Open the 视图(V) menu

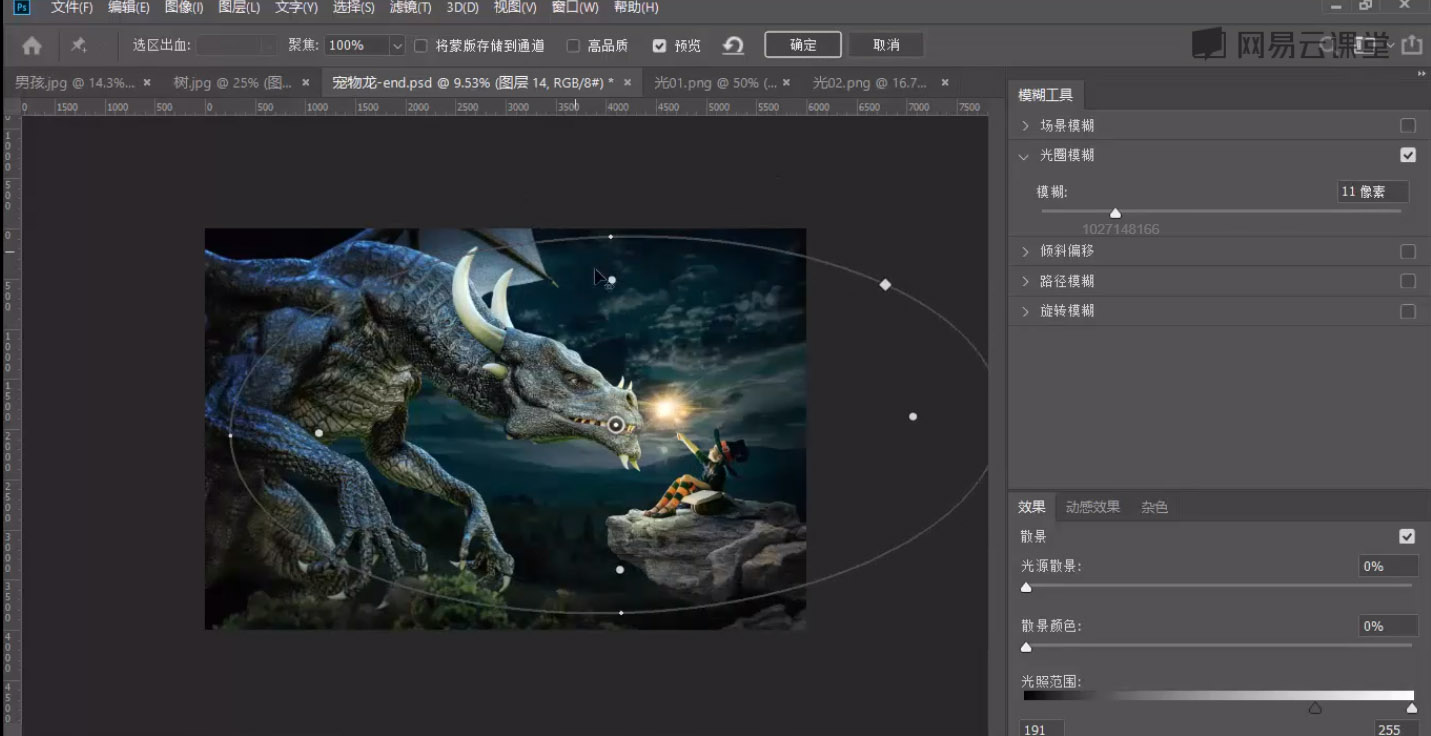click(x=515, y=8)
